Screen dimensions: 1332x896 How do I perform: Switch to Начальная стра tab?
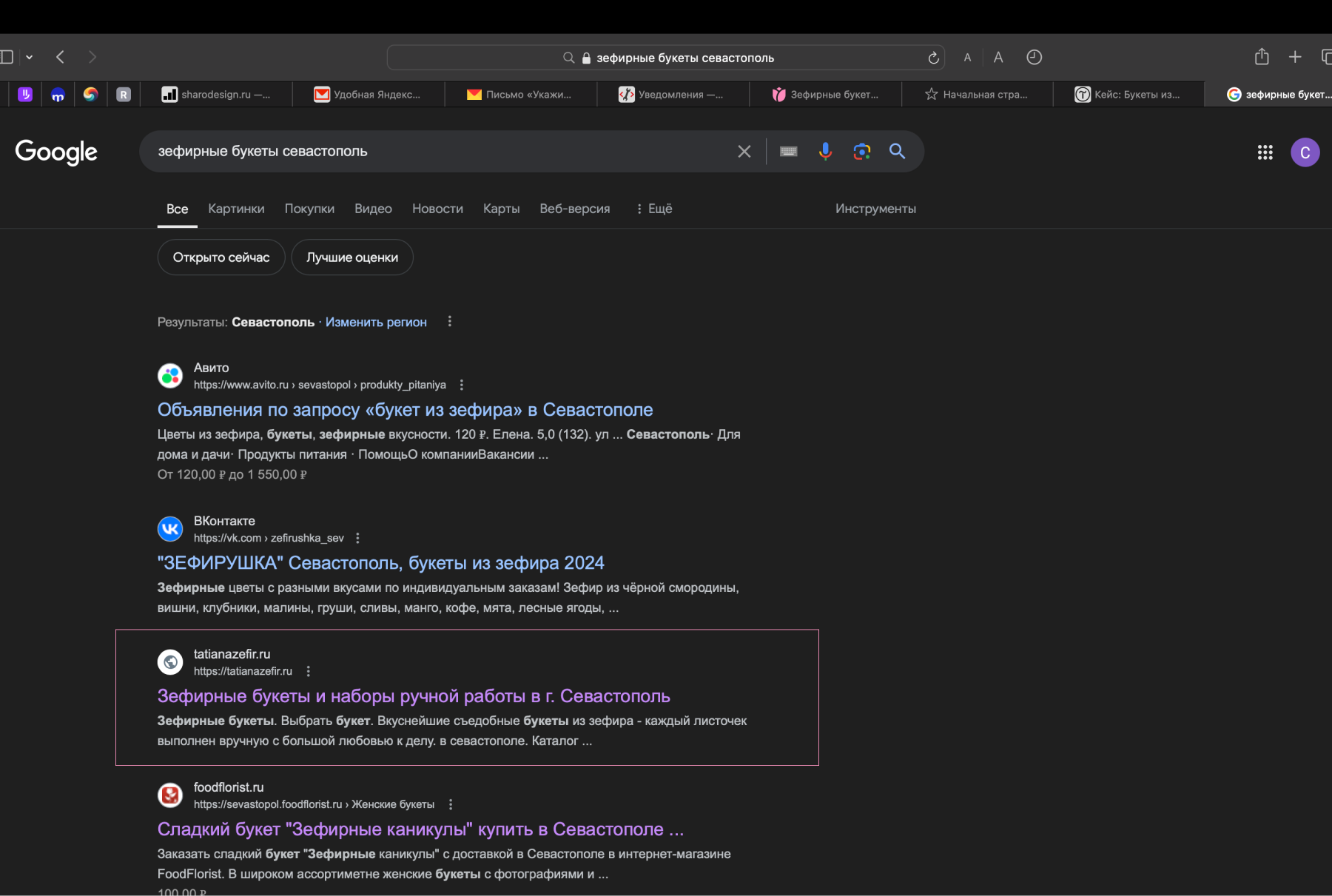pyautogui.click(x=977, y=94)
